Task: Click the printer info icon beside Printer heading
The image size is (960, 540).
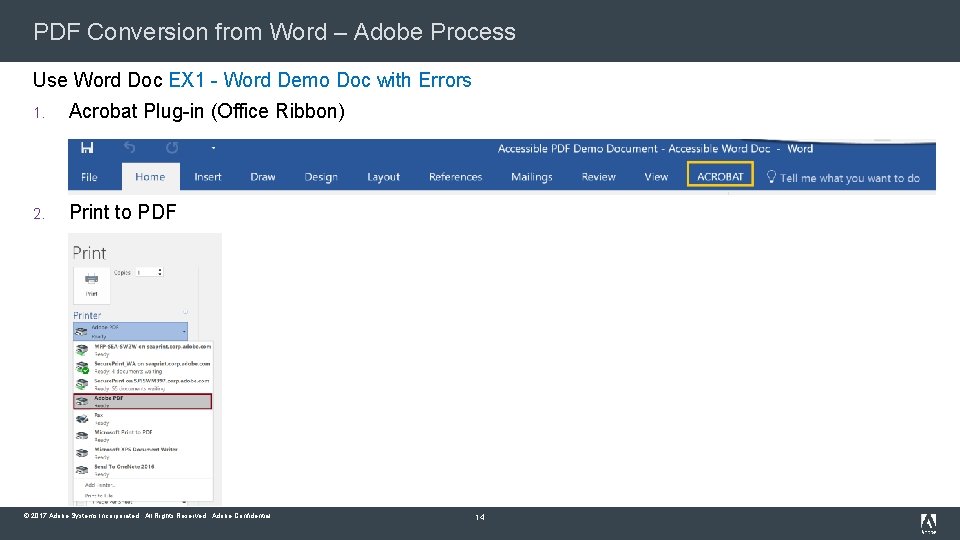Action: pos(185,312)
